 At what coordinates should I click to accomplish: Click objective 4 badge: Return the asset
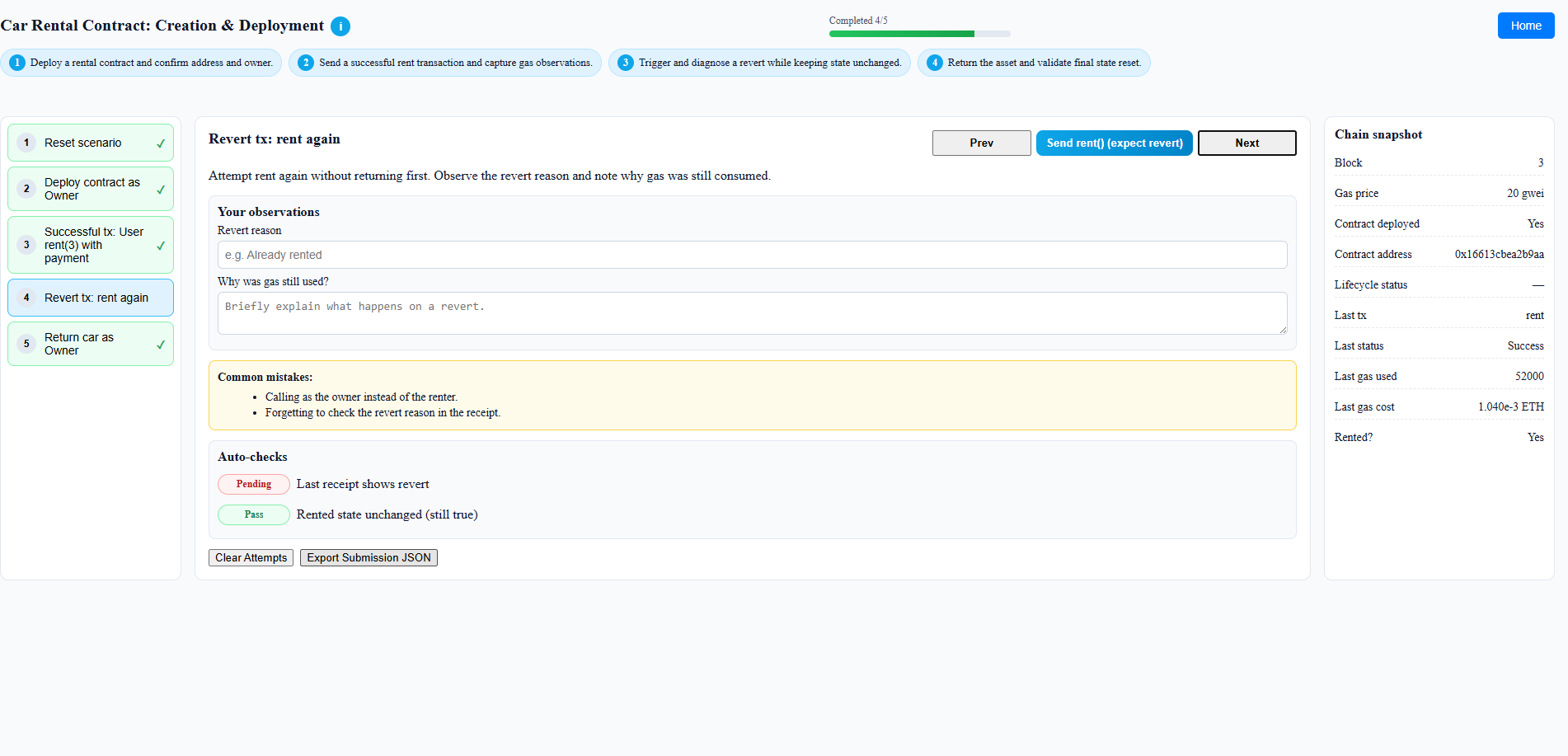[x=1034, y=63]
